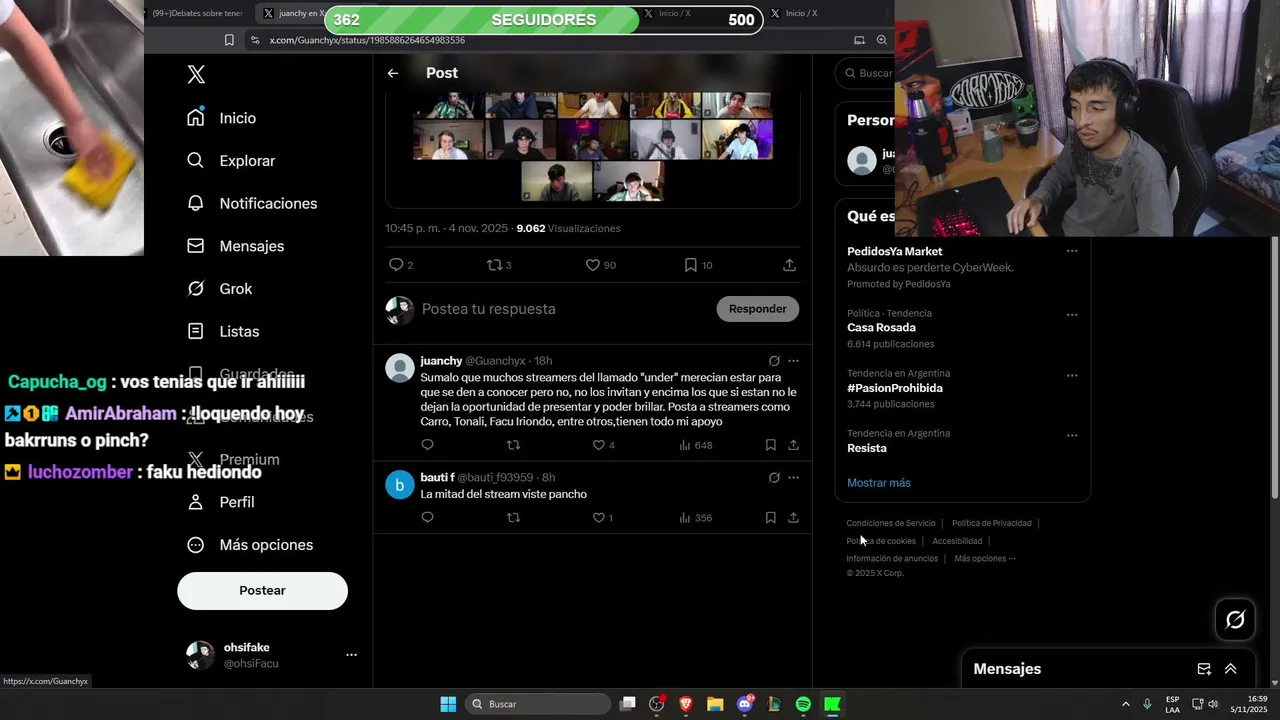The width and height of the screenshot is (1280, 720).
Task: Reply to juanchy's comment
Action: pyautogui.click(x=428, y=445)
